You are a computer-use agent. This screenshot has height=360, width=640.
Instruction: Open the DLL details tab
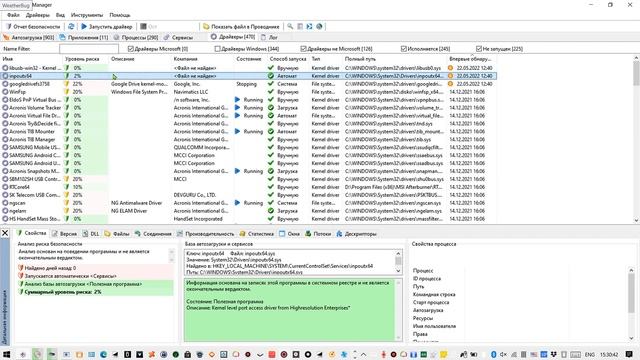91,234
